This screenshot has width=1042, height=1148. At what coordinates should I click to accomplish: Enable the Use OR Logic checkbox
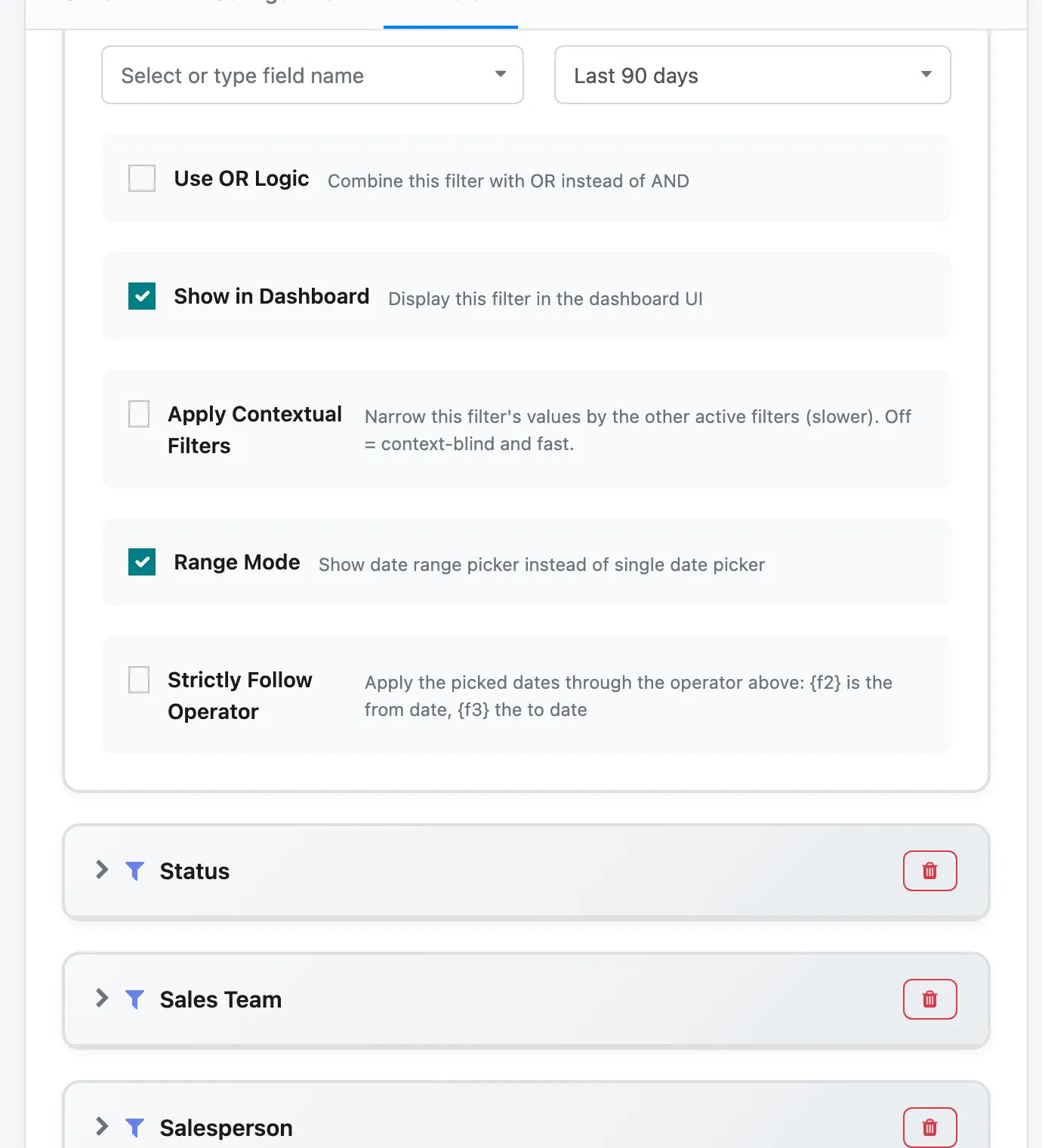tap(142, 178)
